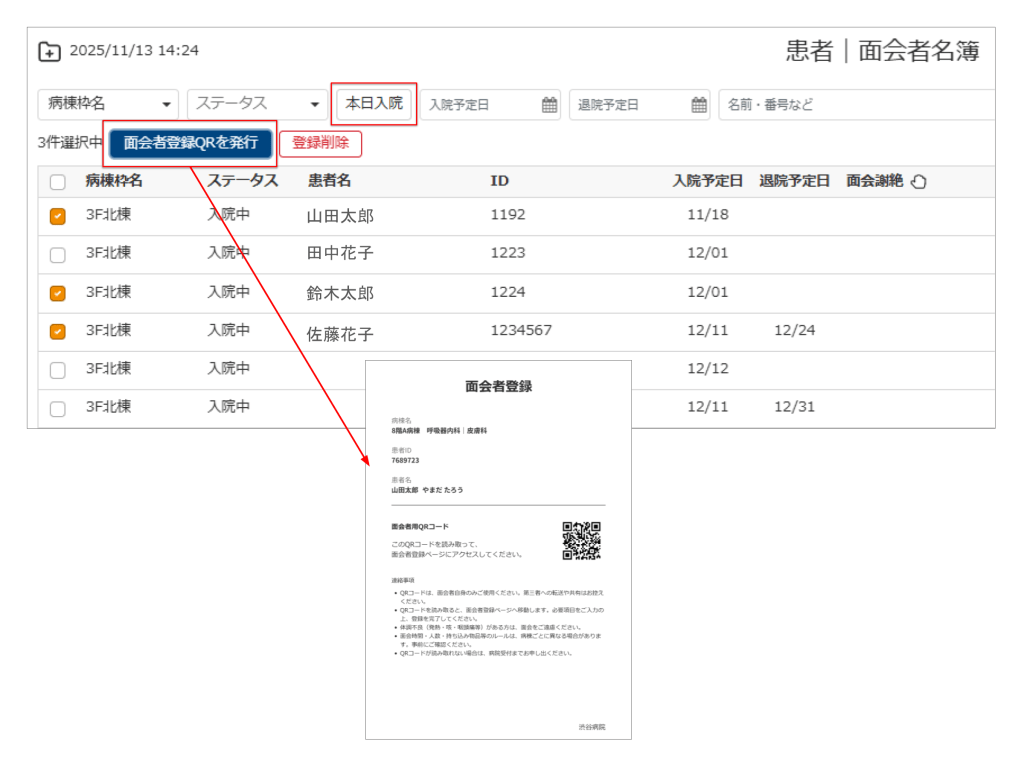Click the refresh icon next to 面会謝絶
This screenshot has height=768, width=1024.
[x=918, y=182]
